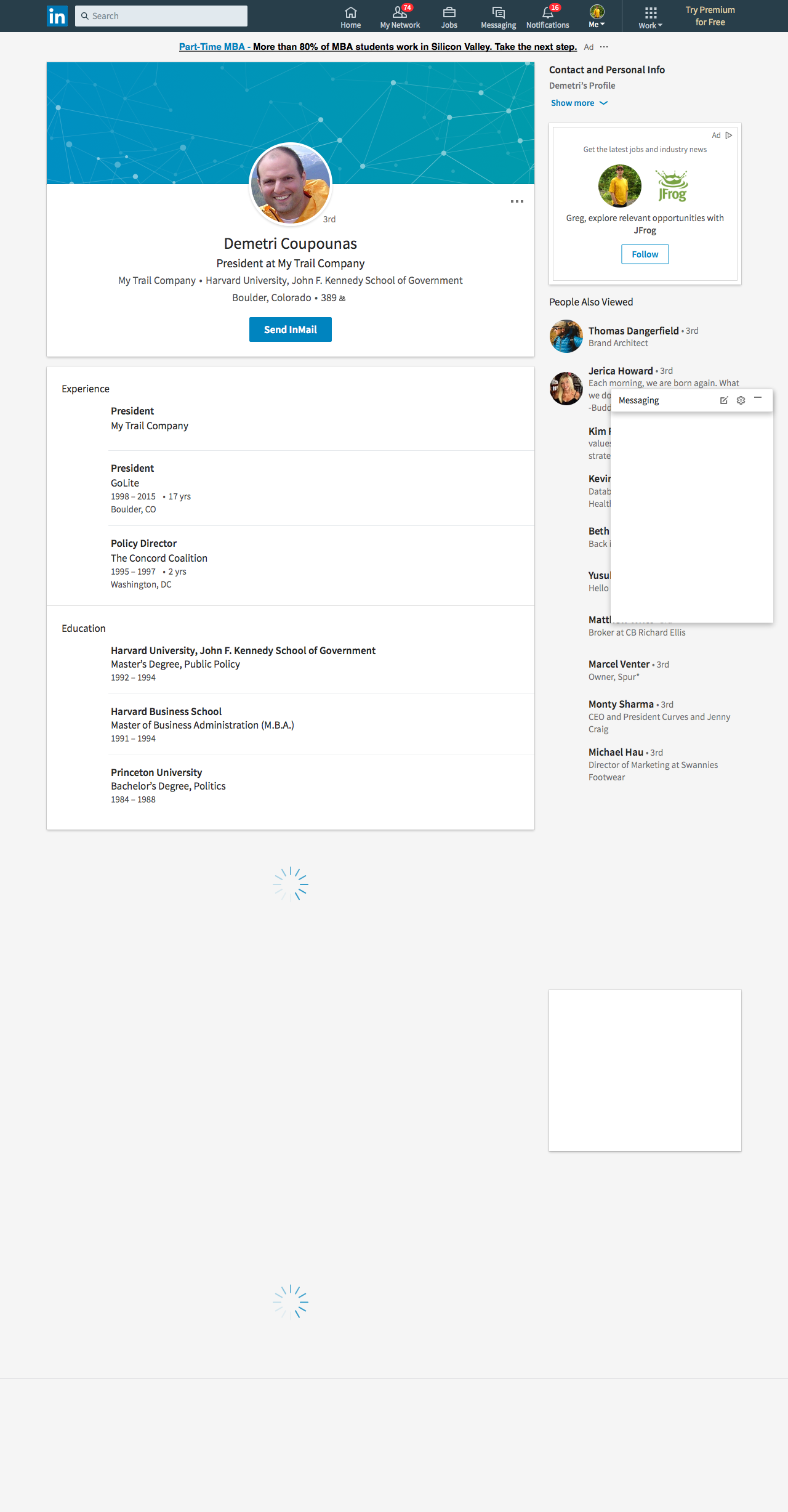788x1512 pixels.
Task: Open the Me profile dropdown
Action: point(597,17)
